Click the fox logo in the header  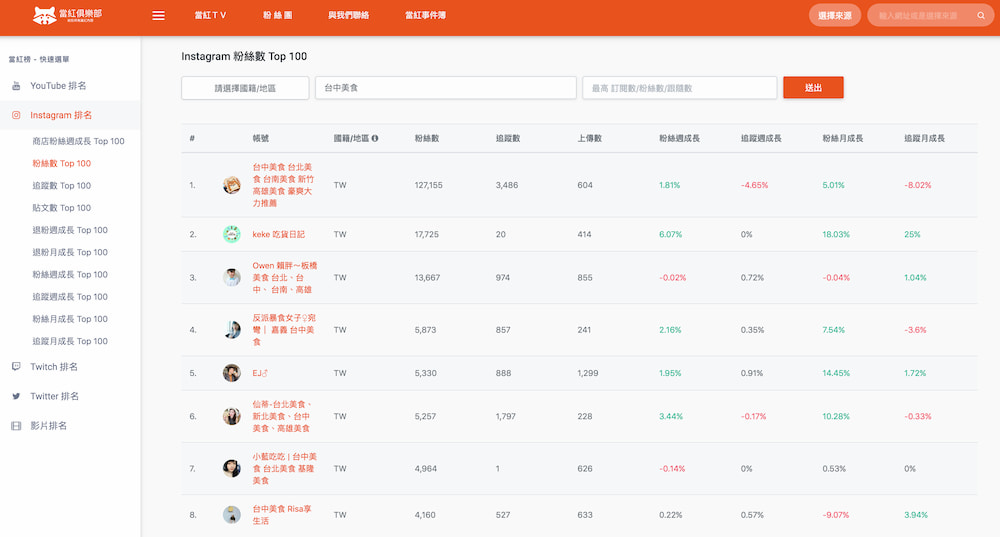[x=45, y=15]
